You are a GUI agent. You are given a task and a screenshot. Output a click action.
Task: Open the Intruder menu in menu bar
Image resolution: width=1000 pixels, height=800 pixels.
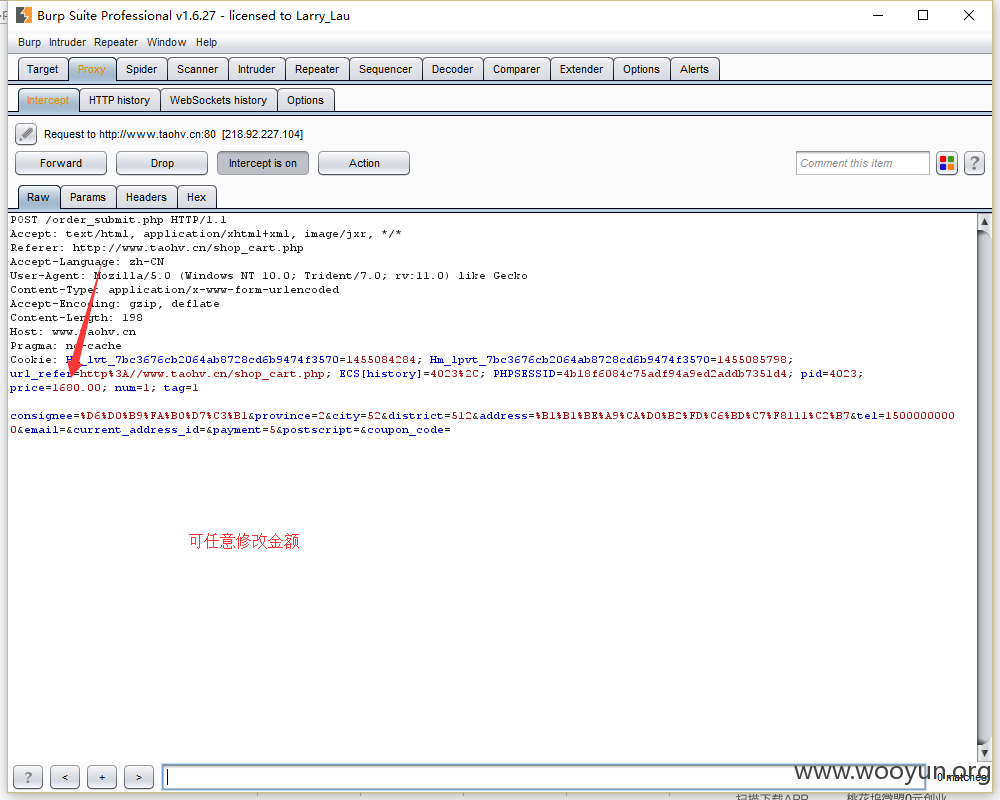[68, 42]
